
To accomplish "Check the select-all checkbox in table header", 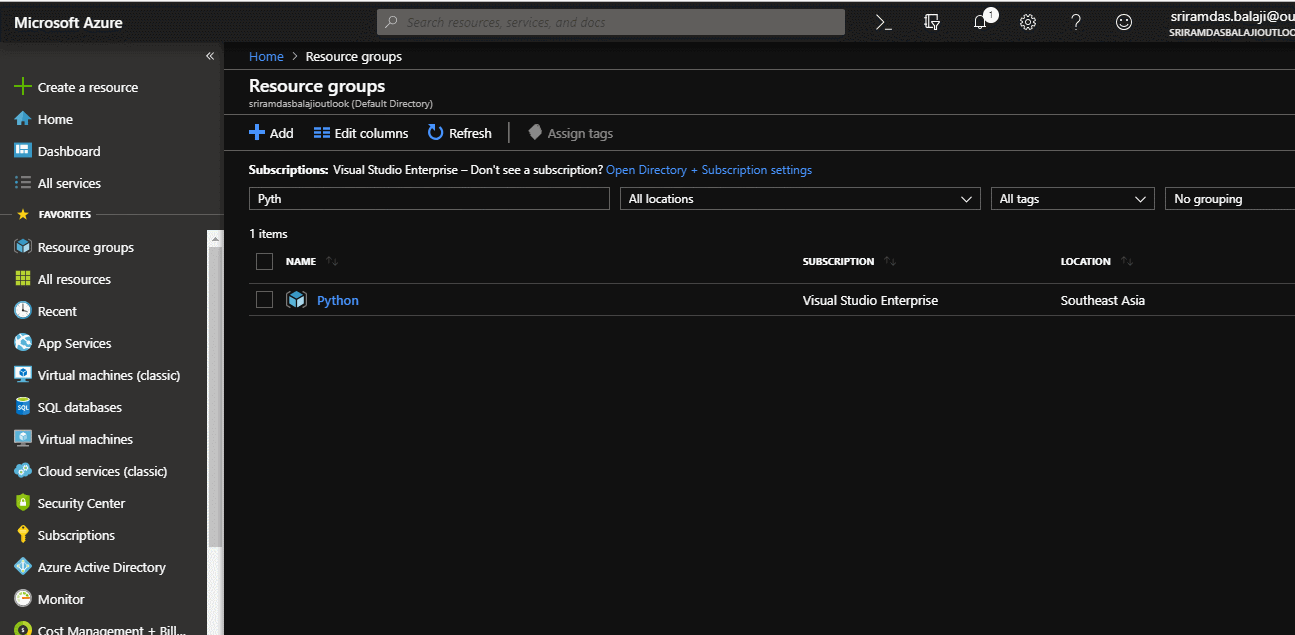I will (x=264, y=261).
